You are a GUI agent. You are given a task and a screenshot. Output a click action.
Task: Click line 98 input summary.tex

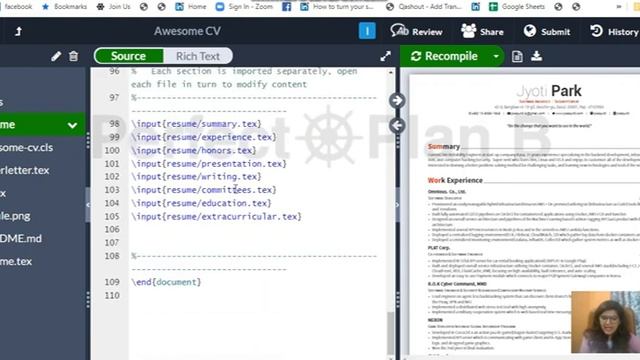(196, 124)
